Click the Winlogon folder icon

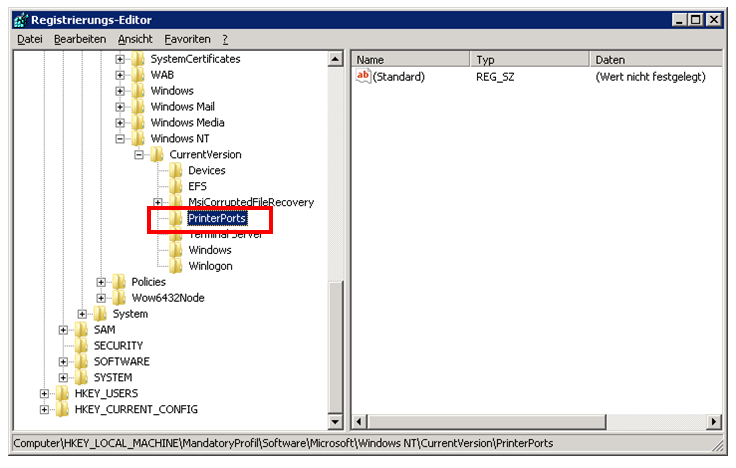point(176,266)
